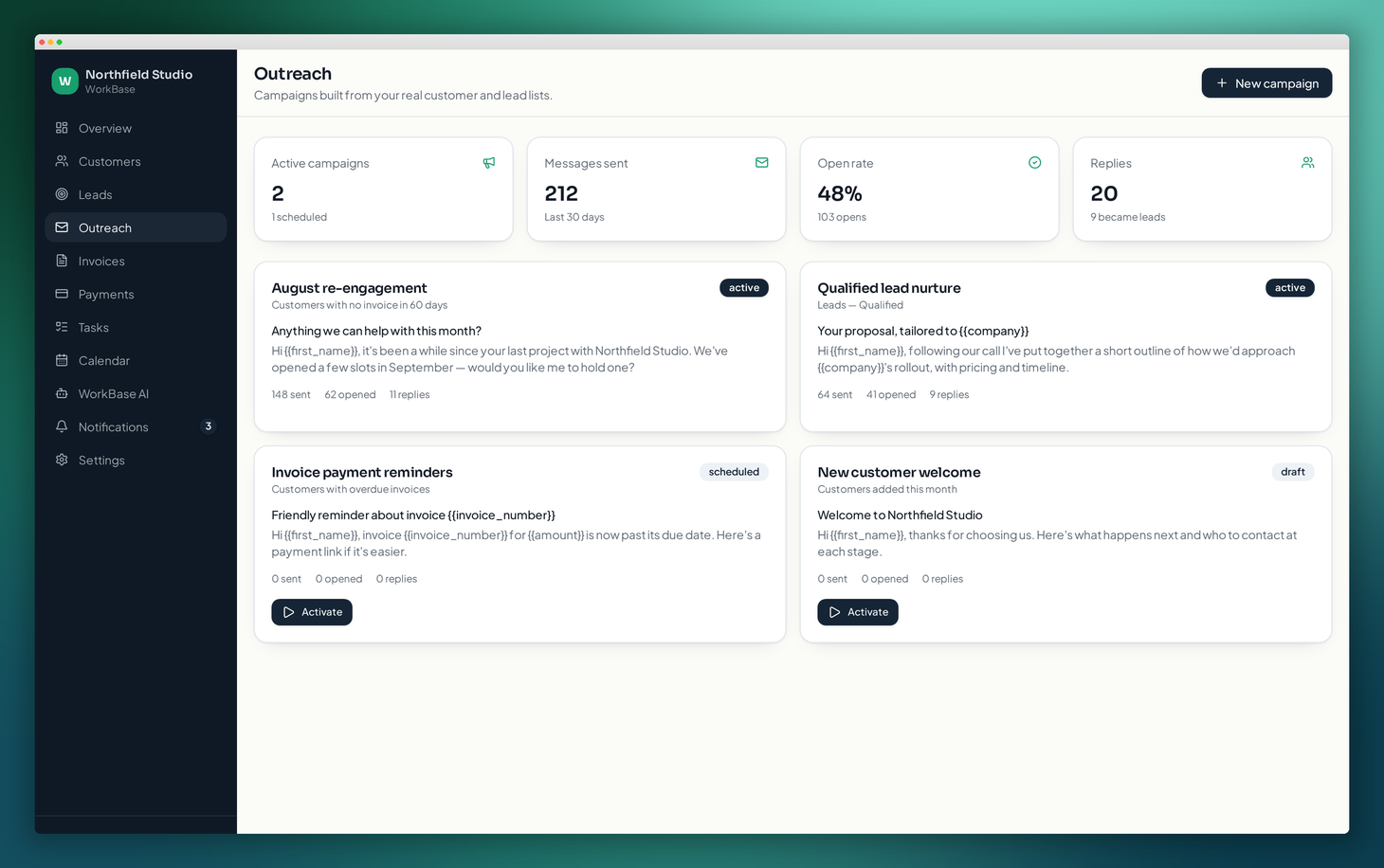
Task: Open the New customer welcome campaign title
Action: (899, 472)
